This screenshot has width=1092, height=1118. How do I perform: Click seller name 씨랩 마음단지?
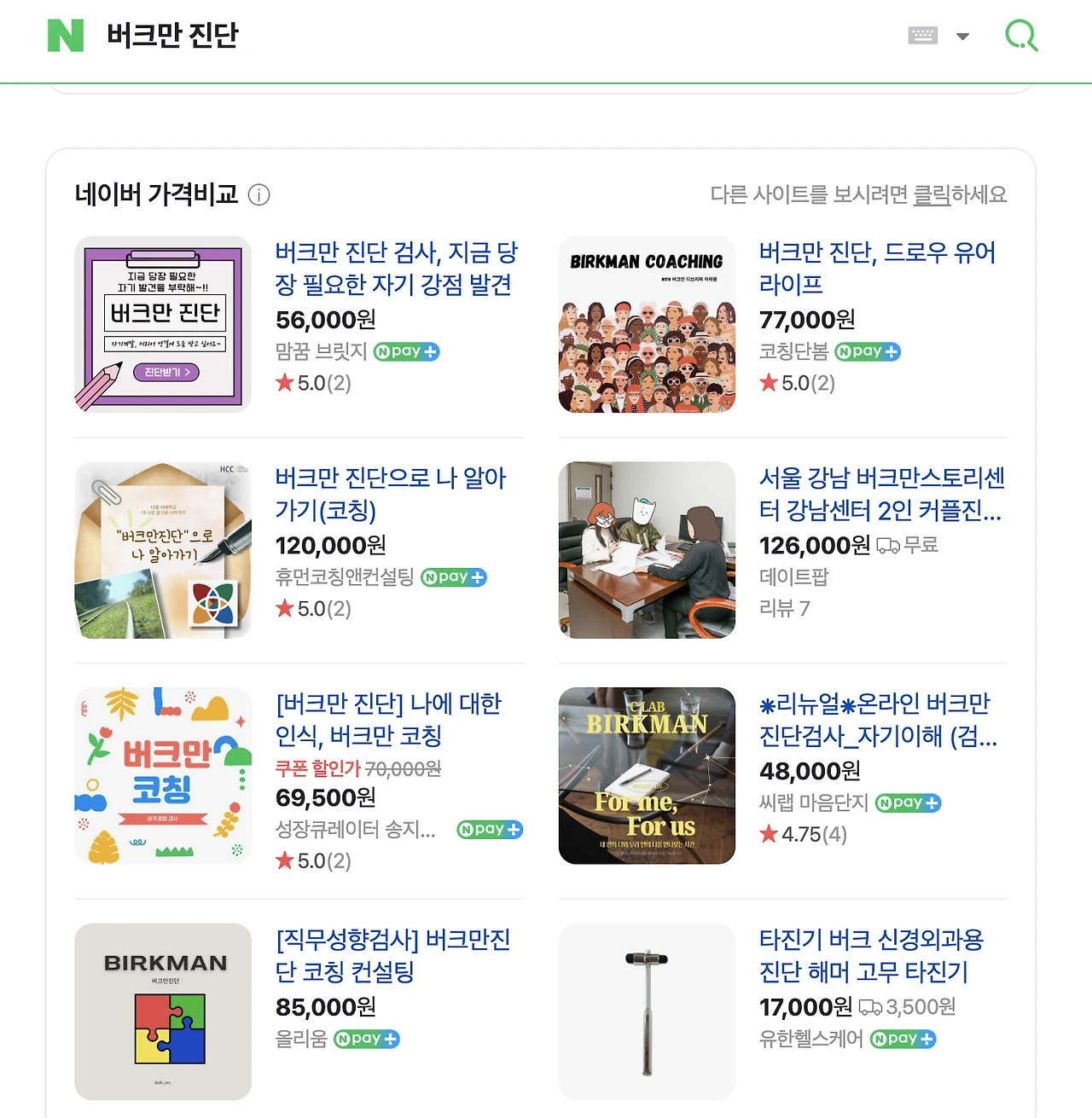coord(813,802)
